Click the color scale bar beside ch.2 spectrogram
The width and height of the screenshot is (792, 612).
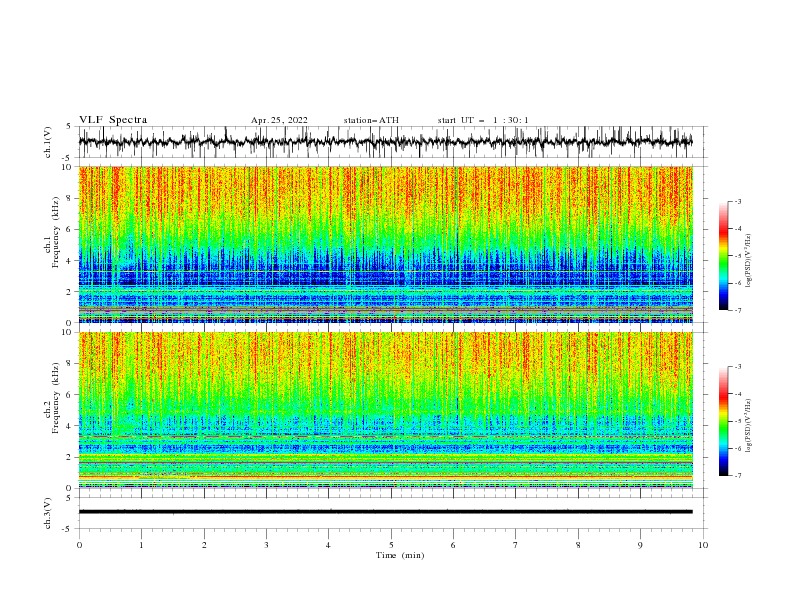[723, 421]
